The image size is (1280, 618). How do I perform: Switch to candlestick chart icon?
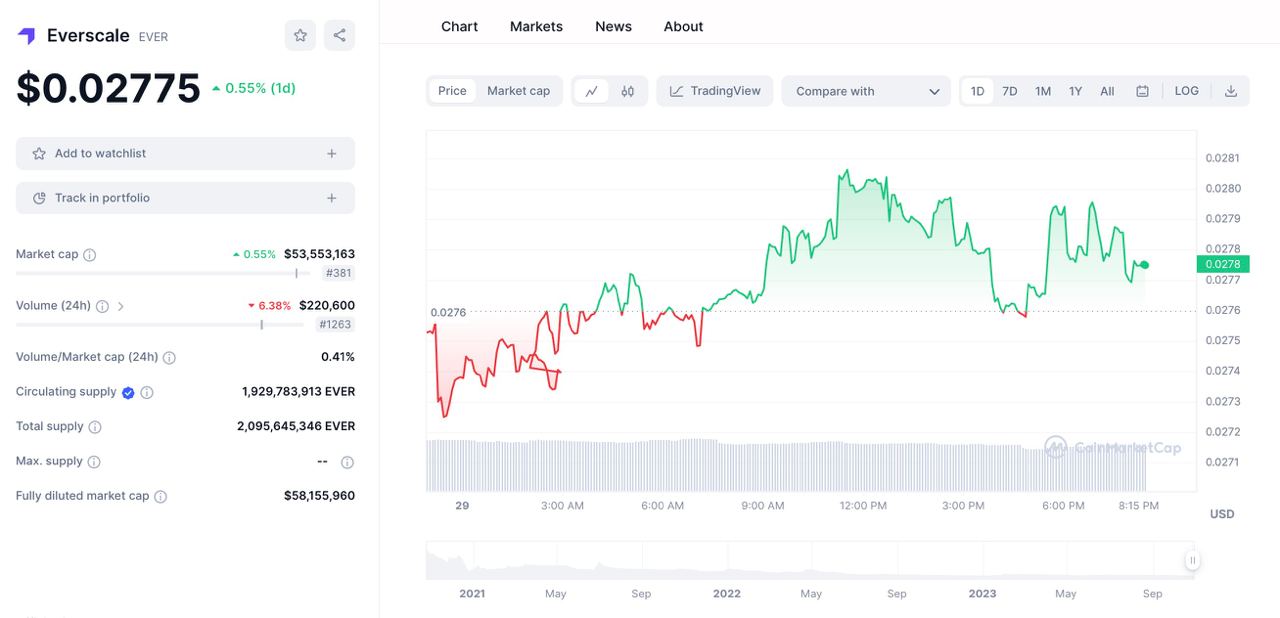[x=628, y=91]
